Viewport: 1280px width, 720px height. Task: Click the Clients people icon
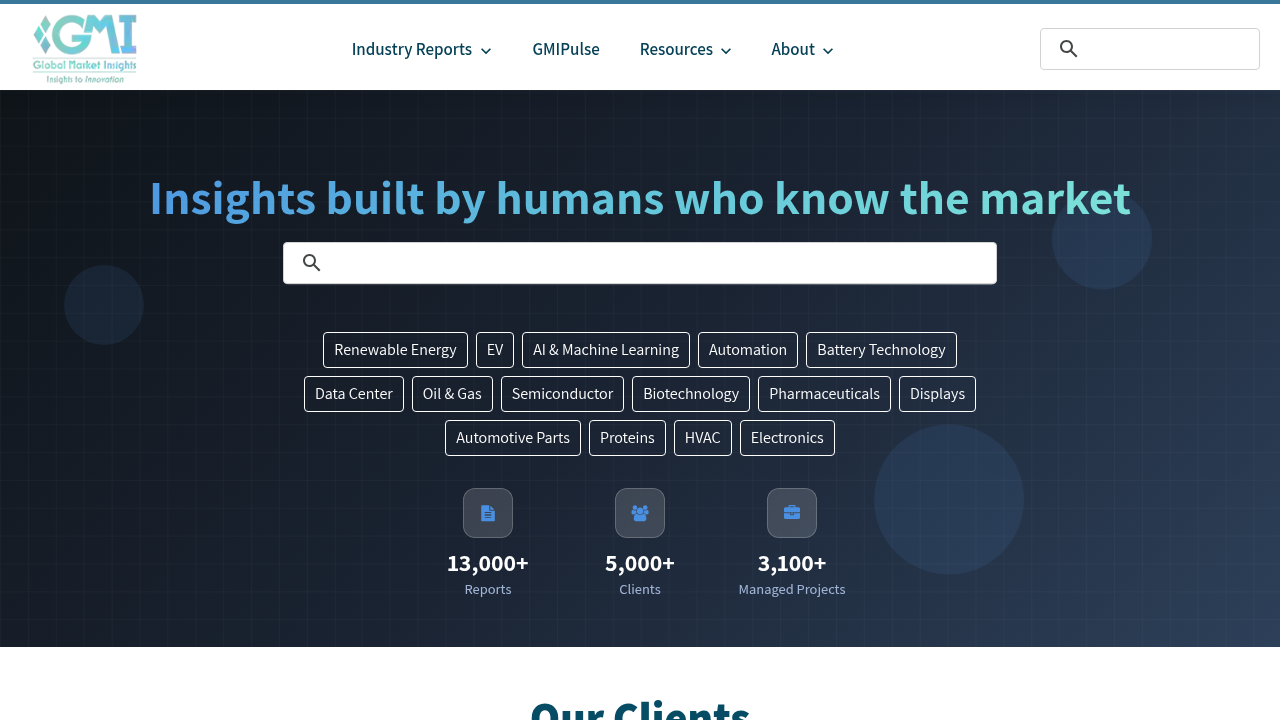pyautogui.click(x=640, y=513)
